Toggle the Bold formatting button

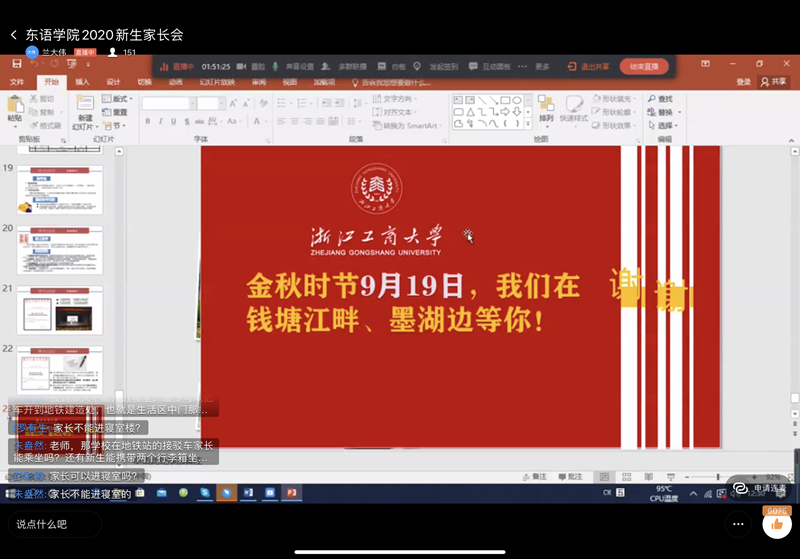[x=147, y=122]
